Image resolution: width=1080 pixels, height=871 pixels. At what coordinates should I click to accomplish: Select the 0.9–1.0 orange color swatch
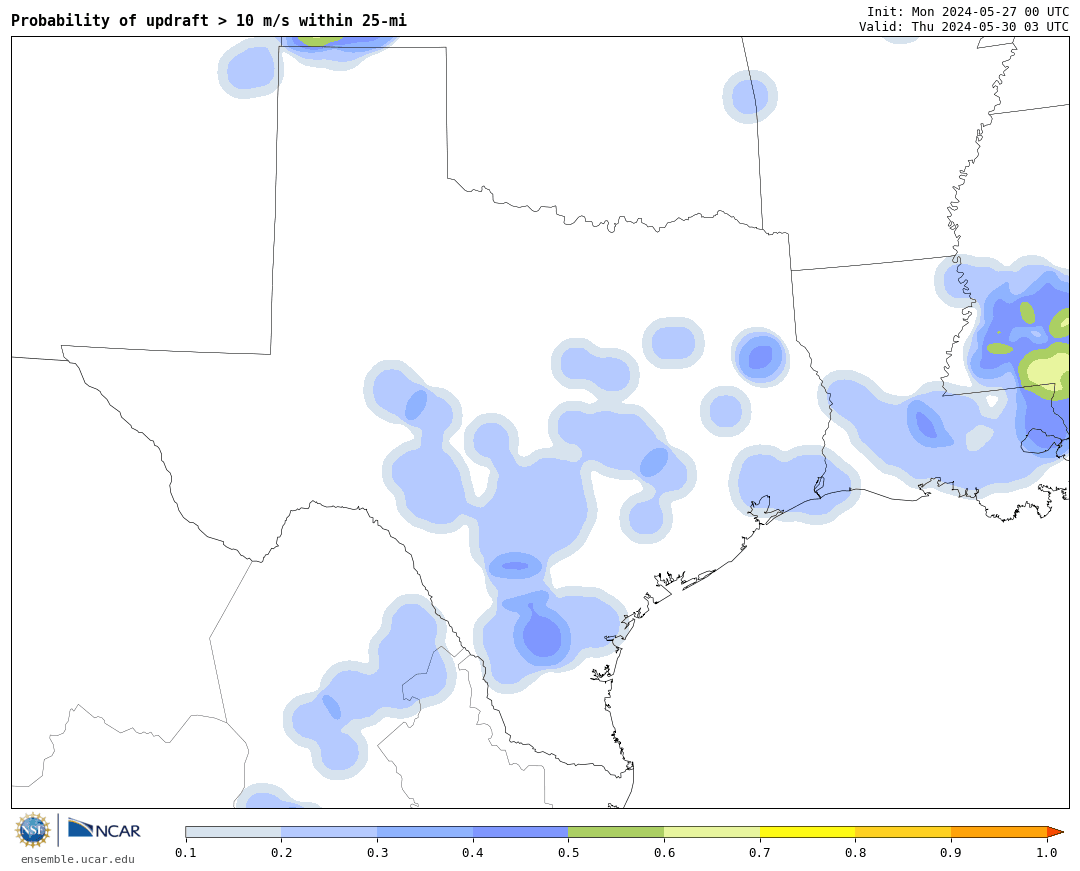pos(999,832)
